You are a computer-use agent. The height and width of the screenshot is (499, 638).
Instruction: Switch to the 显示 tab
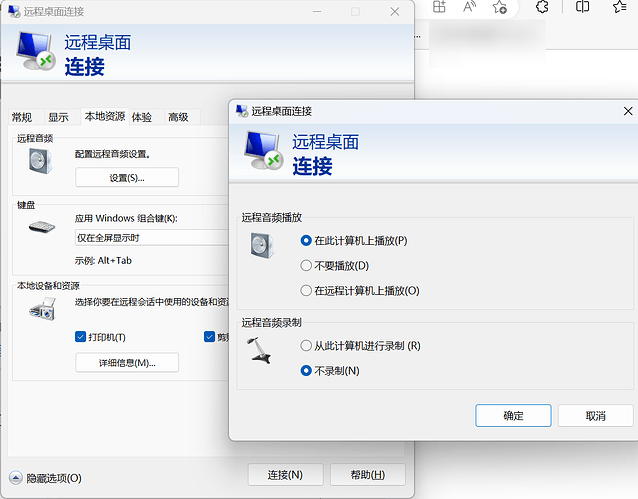pos(58,117)
